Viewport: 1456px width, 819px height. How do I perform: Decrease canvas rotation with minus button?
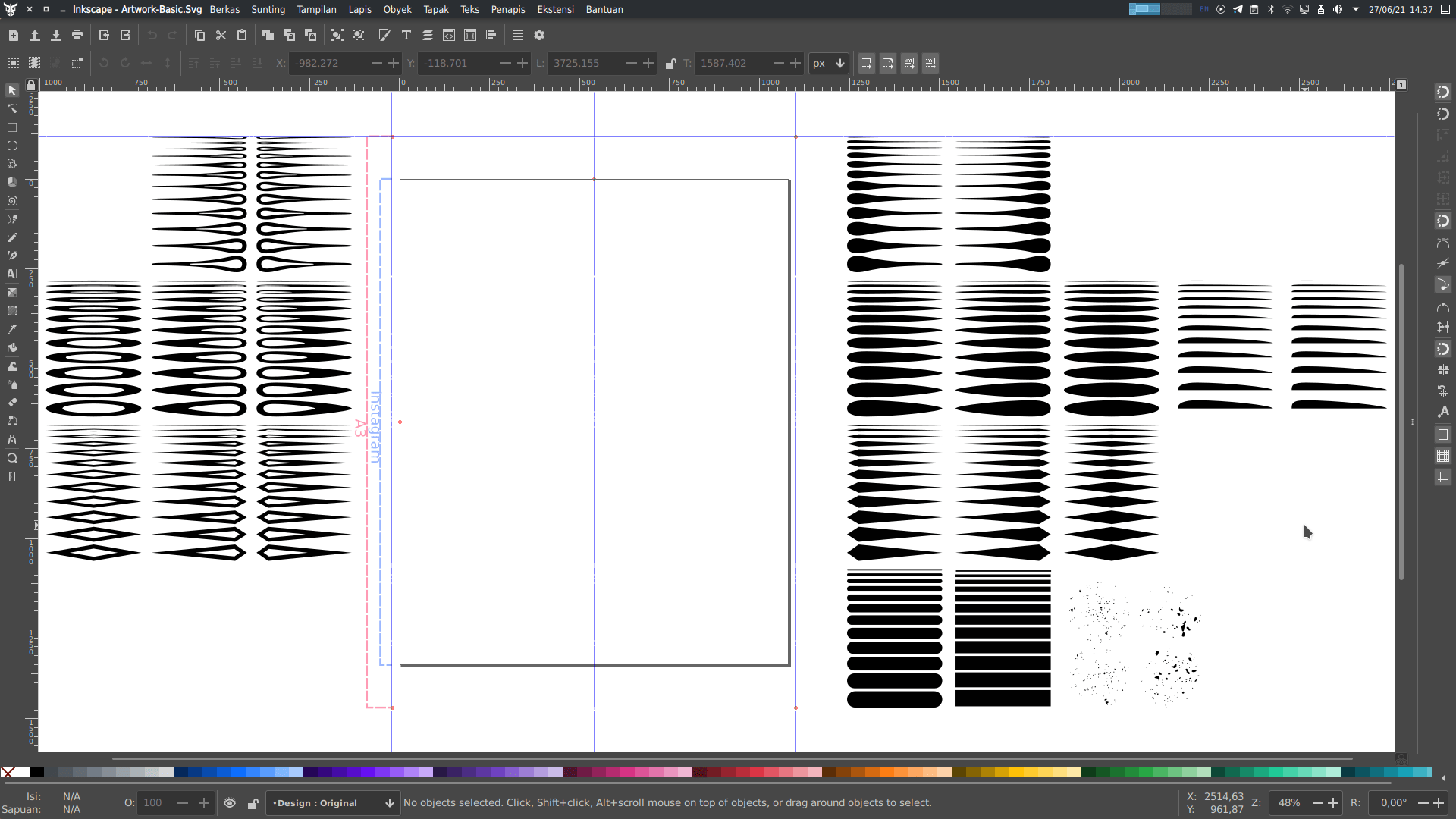coord(1423,803)
